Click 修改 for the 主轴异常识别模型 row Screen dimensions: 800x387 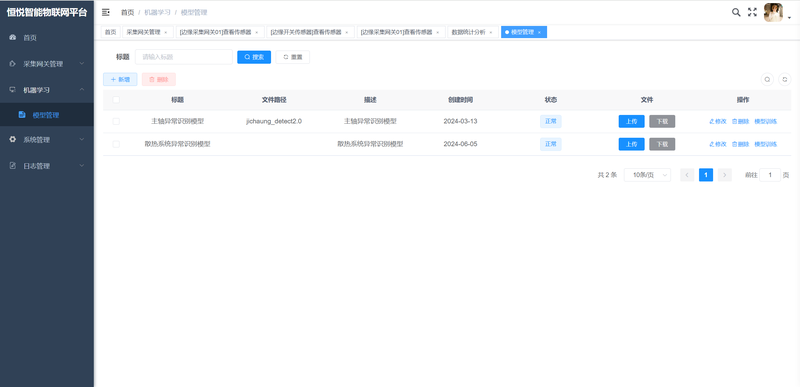pyautogui.click(x=718, y=121)
